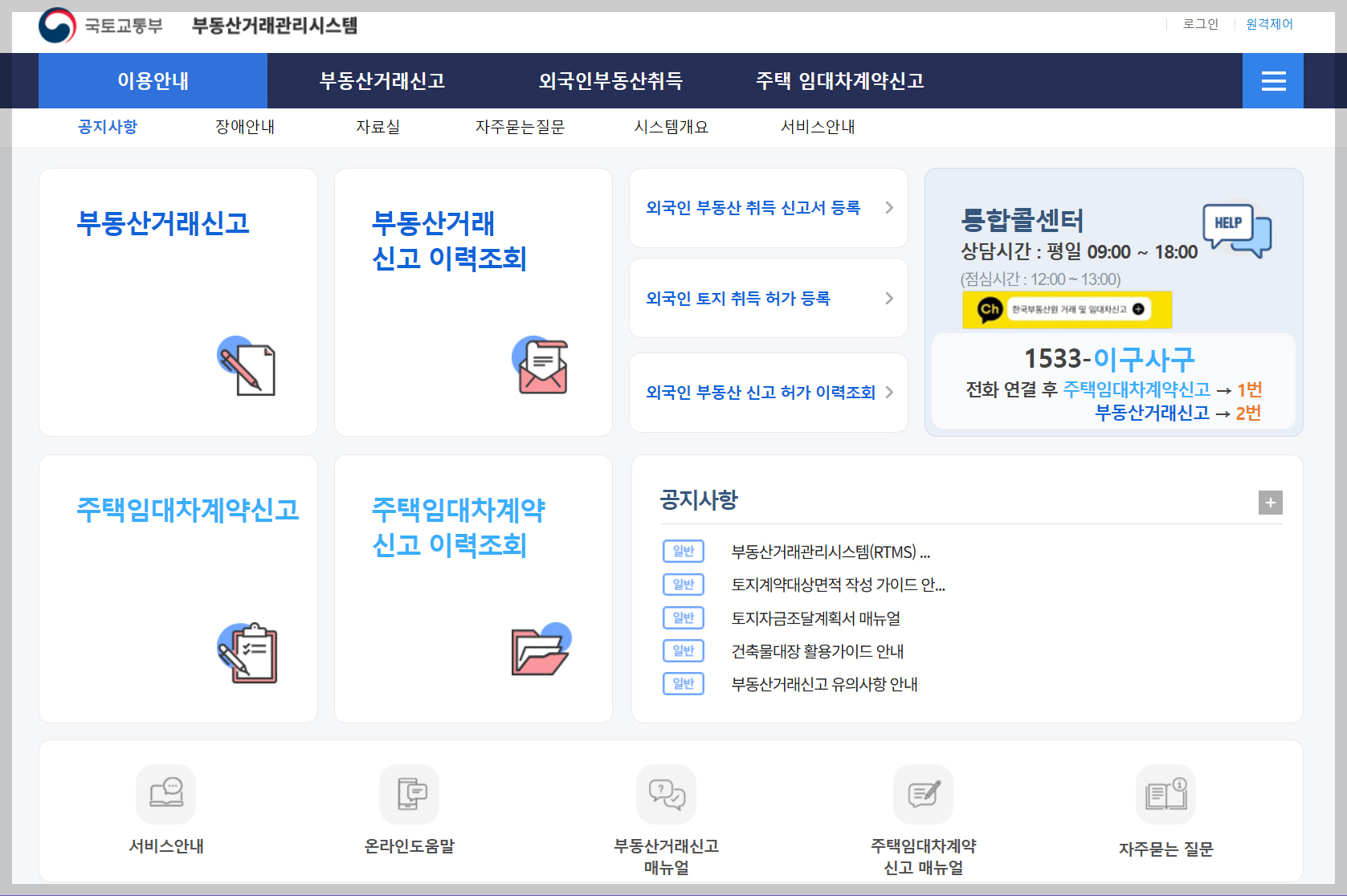
Task: Click the 부동산거래신고 매뉴얼 chat bubble icon
Action: pos(667,794)
